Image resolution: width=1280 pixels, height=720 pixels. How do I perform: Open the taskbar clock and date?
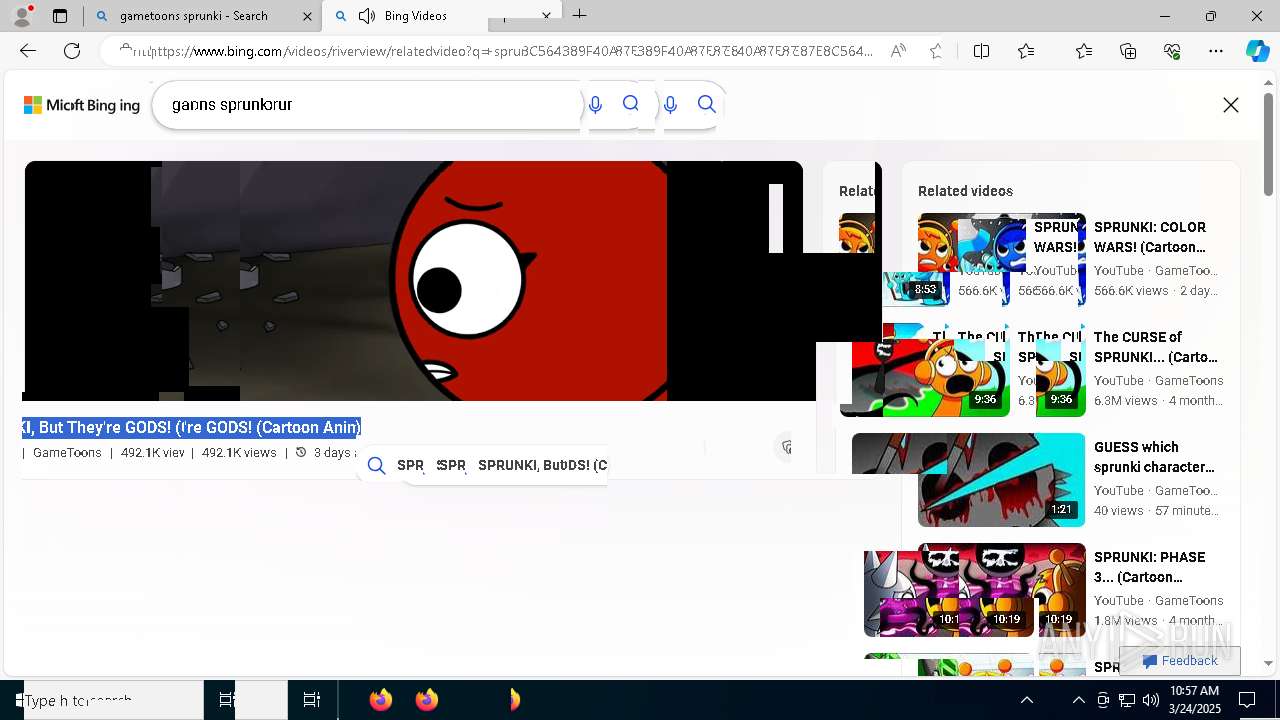1195,700
